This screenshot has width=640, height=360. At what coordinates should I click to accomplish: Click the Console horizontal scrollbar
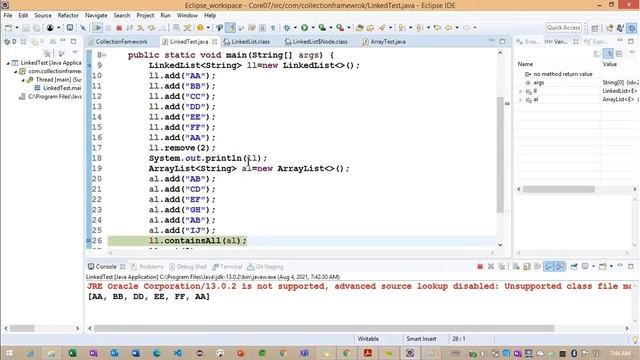coord(324,328)
